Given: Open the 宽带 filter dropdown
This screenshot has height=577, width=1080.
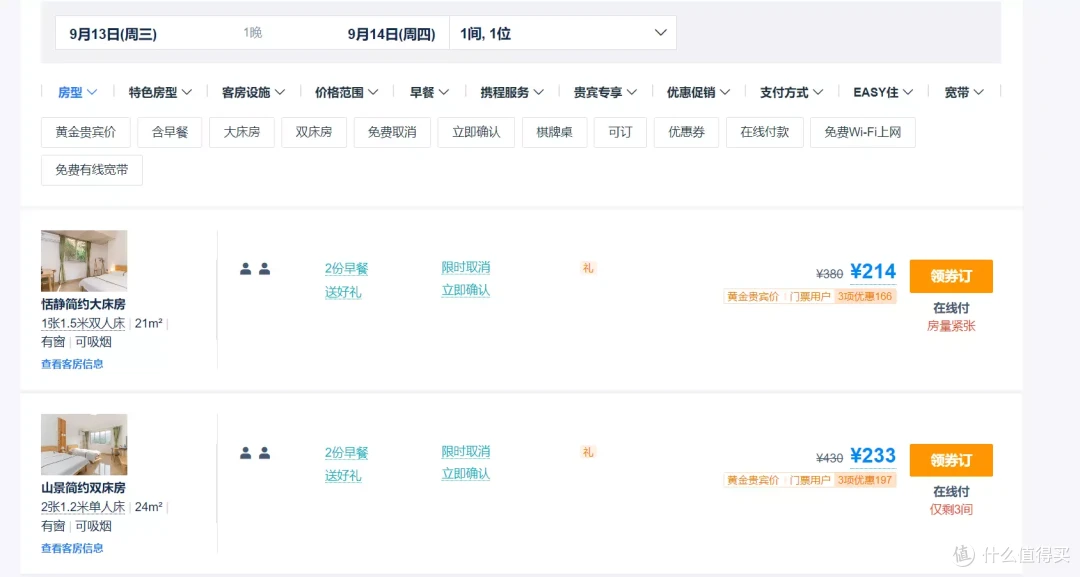Looking at the screenshot, I should 964,92.
